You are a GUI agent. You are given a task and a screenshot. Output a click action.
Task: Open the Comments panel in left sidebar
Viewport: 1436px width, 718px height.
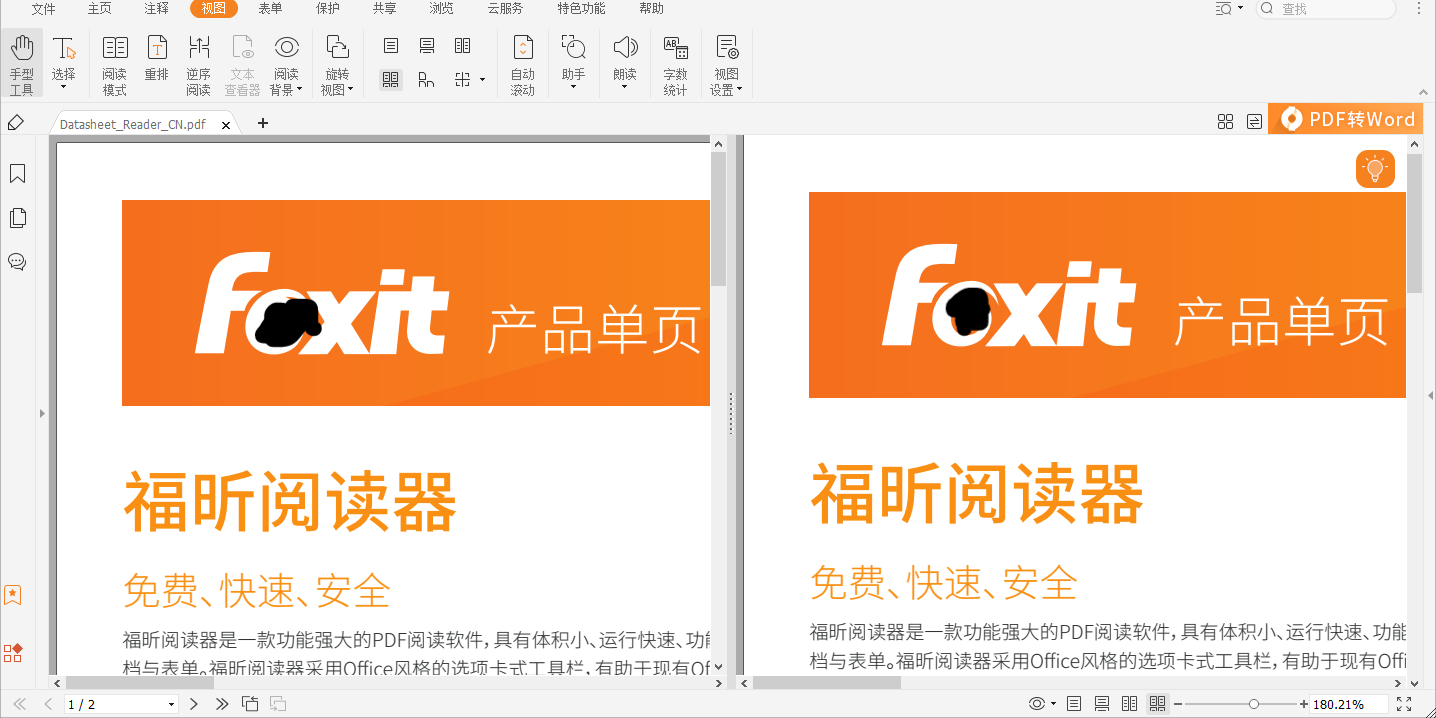17,262
